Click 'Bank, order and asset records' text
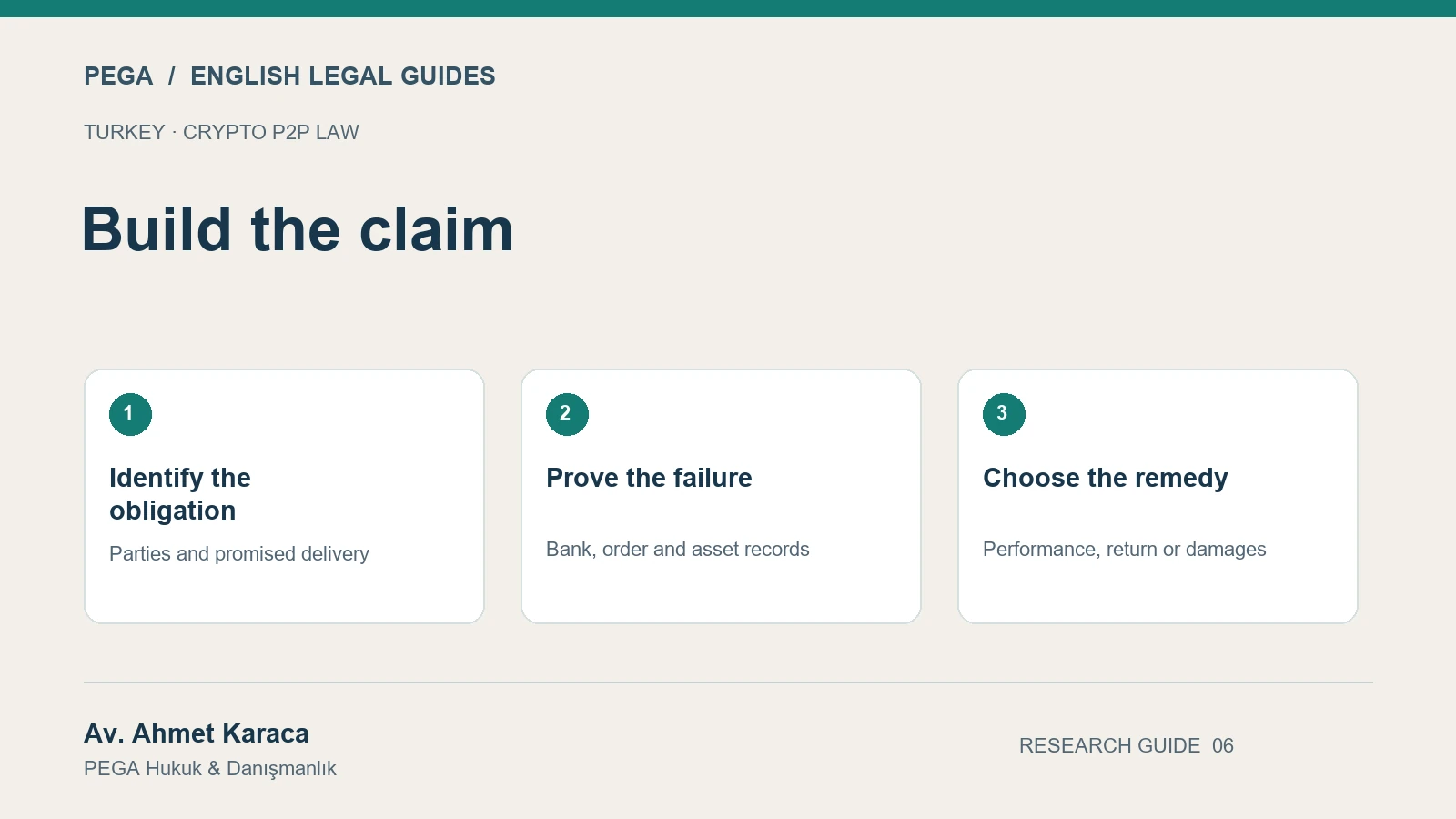Viewport: 1456px width, 819px height. coord(678,549)
